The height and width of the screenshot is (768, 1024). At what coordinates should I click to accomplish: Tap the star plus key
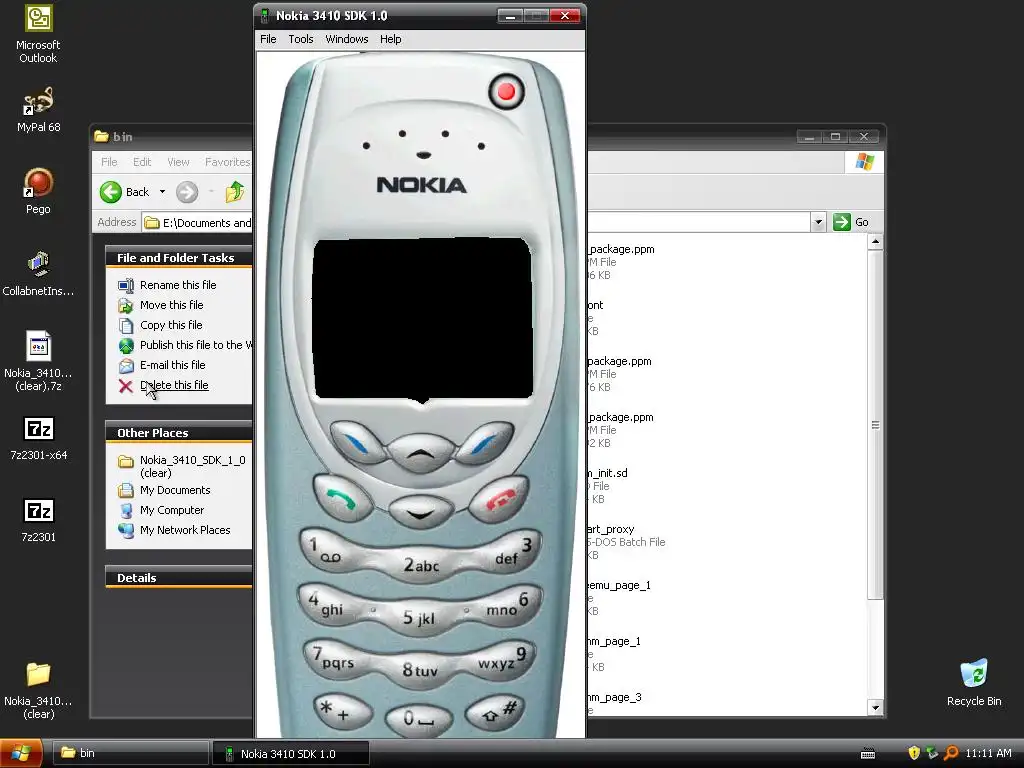point(342,712)
